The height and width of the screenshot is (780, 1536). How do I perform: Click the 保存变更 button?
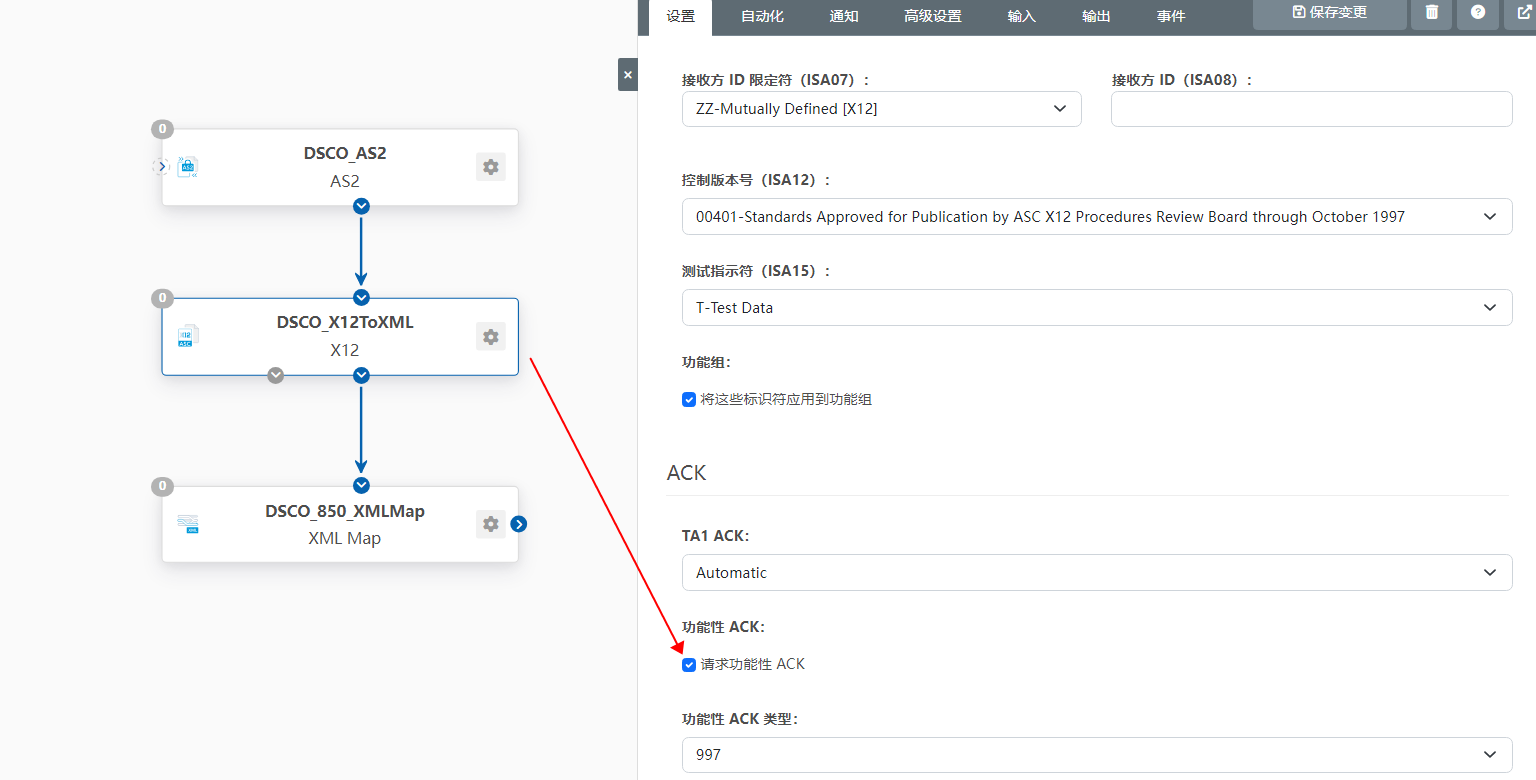click(x=1330, y=13)
